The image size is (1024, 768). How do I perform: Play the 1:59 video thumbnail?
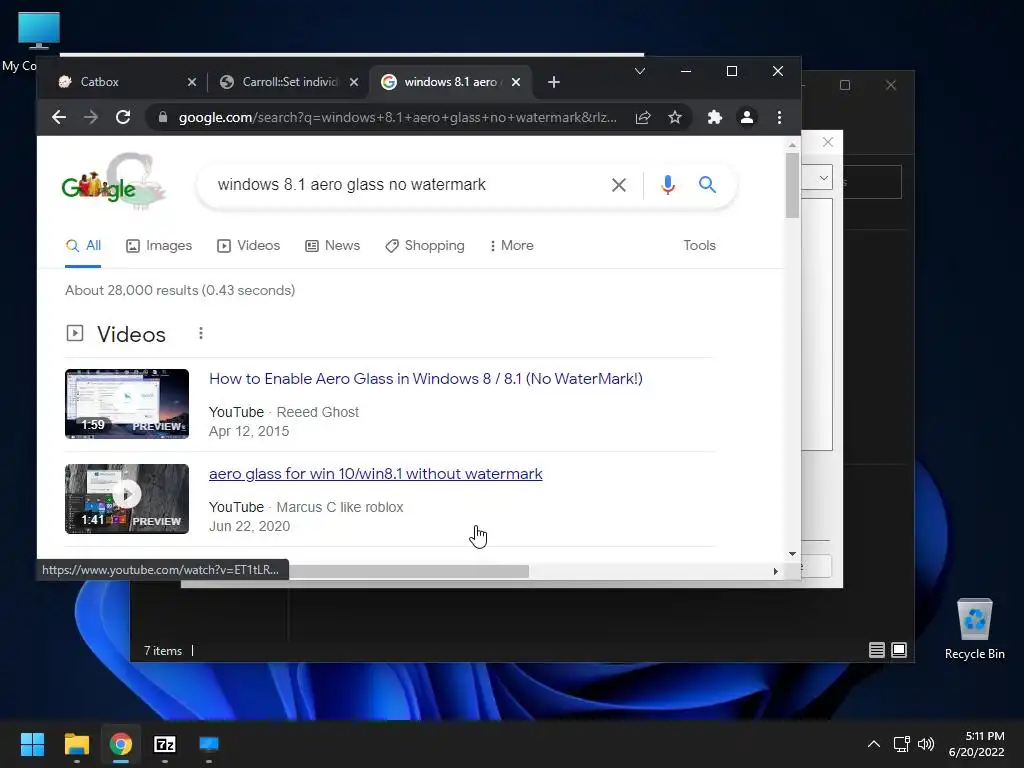click(127, 404)
